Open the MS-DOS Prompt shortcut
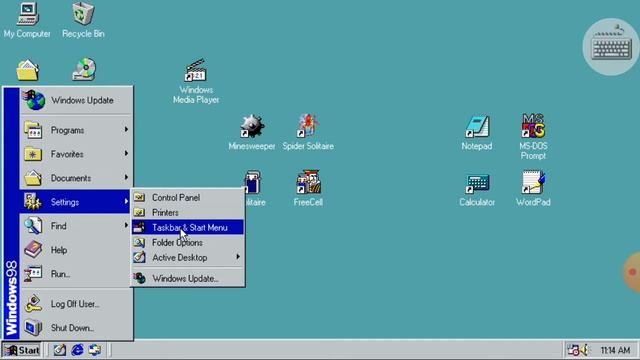640x360 pixels. [x=533, y=137]
